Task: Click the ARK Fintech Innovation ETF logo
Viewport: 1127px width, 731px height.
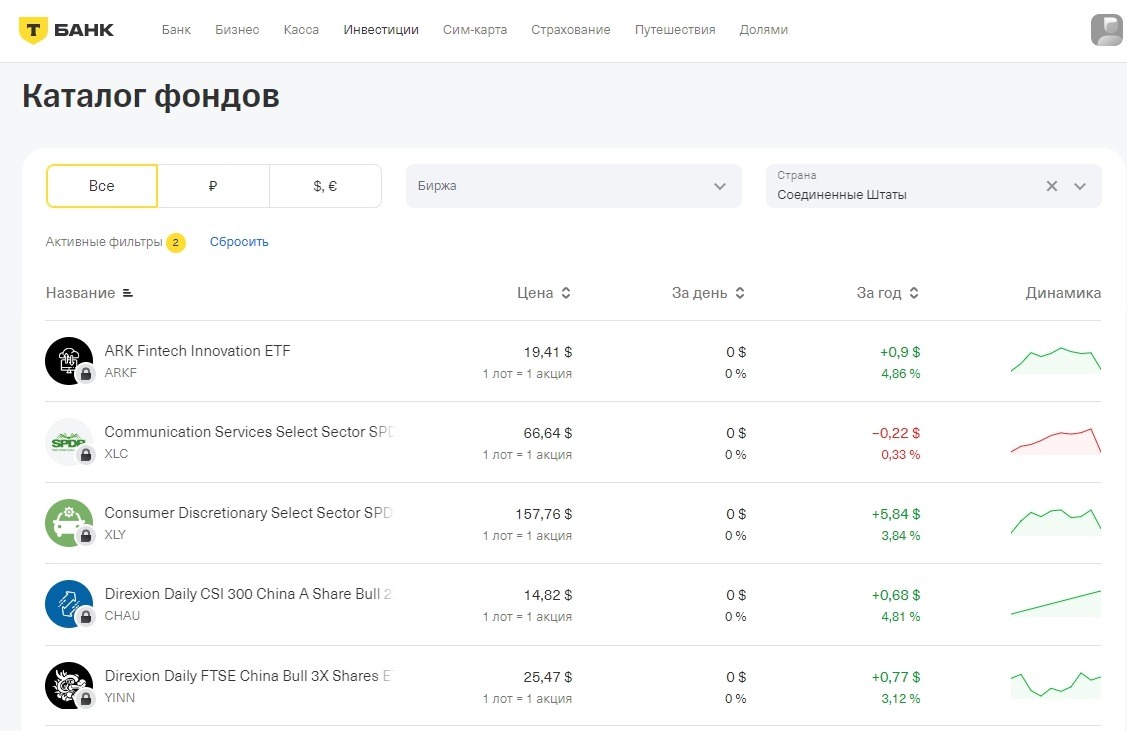Action: (69, 361)
